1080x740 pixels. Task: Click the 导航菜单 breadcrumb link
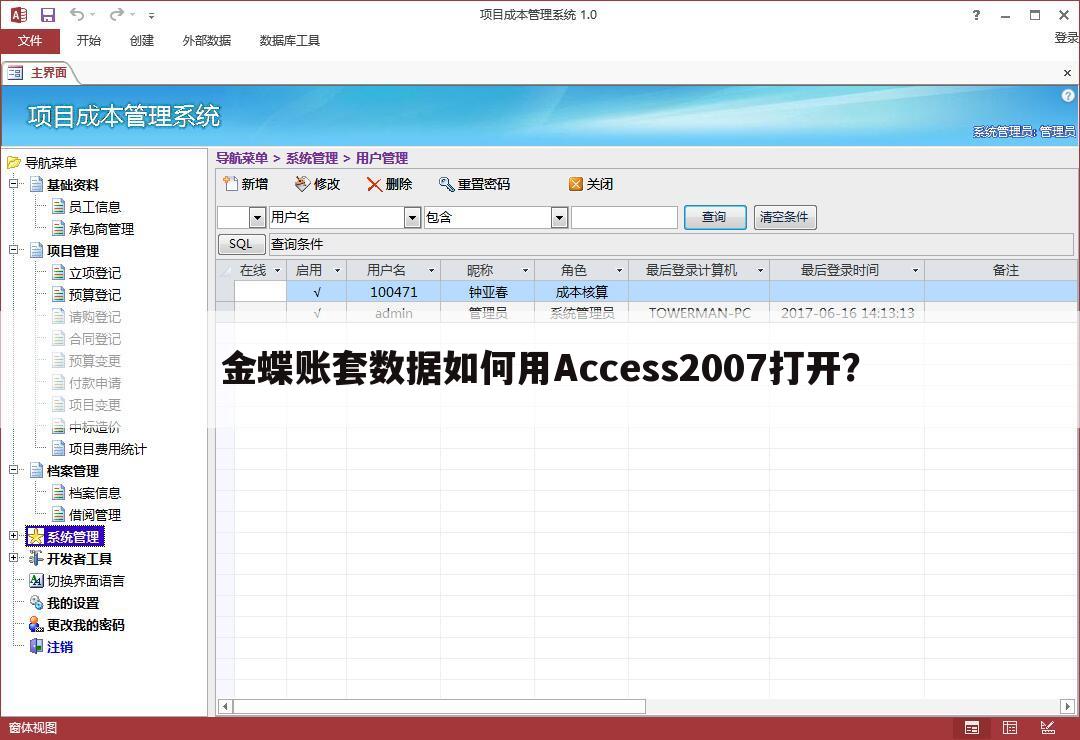[242, 158]
